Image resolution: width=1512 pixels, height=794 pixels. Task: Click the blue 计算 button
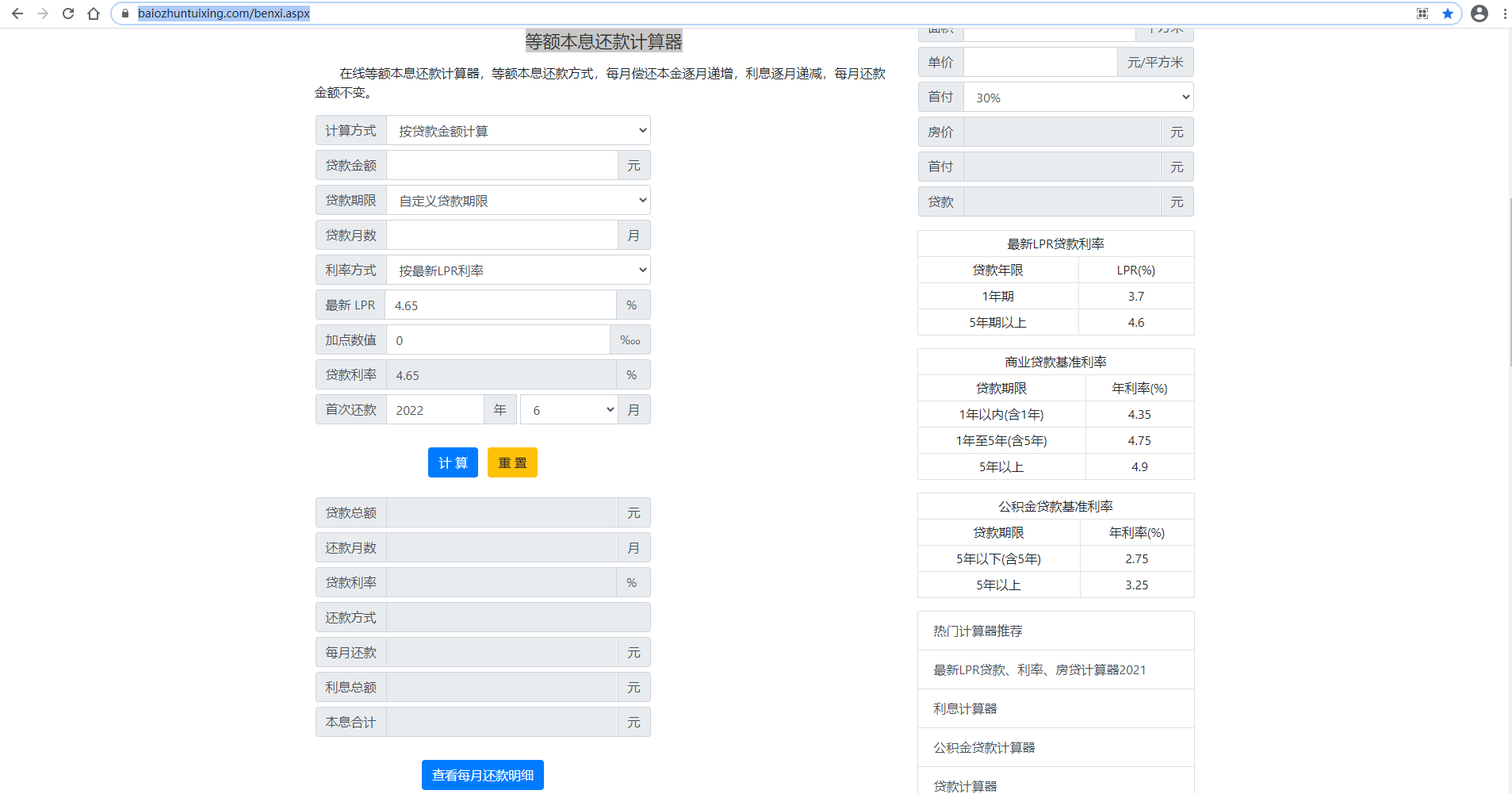tap(453, 462)
